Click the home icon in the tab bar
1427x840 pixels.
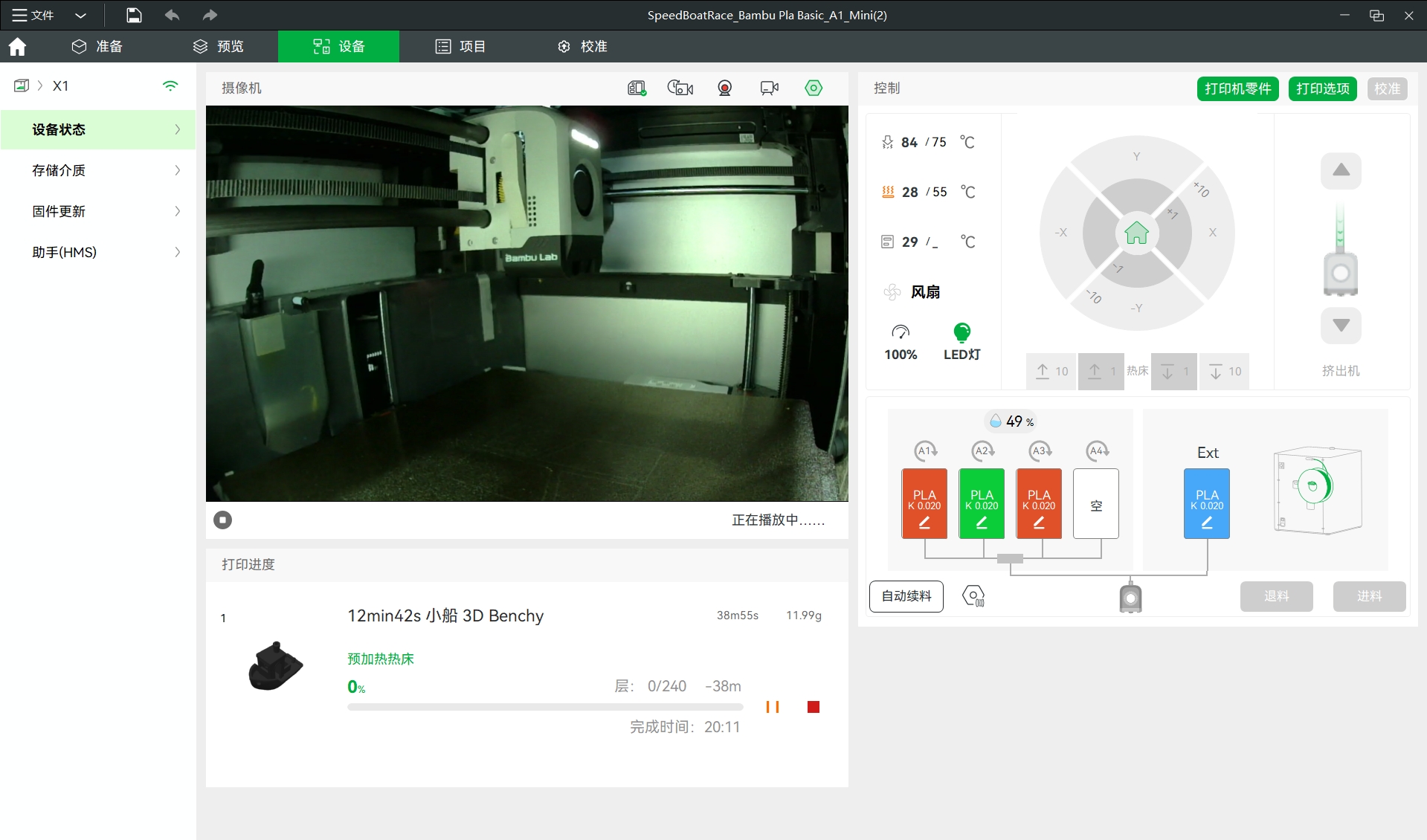coord(17,46)
